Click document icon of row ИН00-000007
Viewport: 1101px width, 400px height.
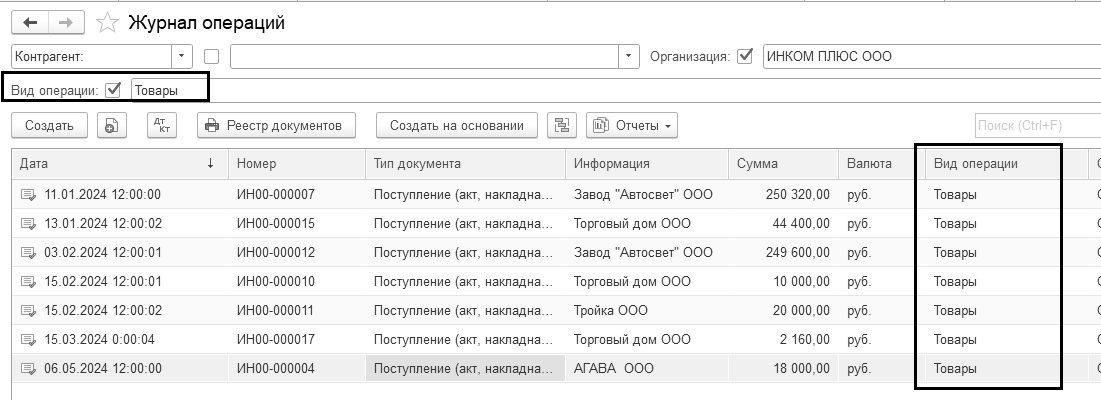coord(28,195)
